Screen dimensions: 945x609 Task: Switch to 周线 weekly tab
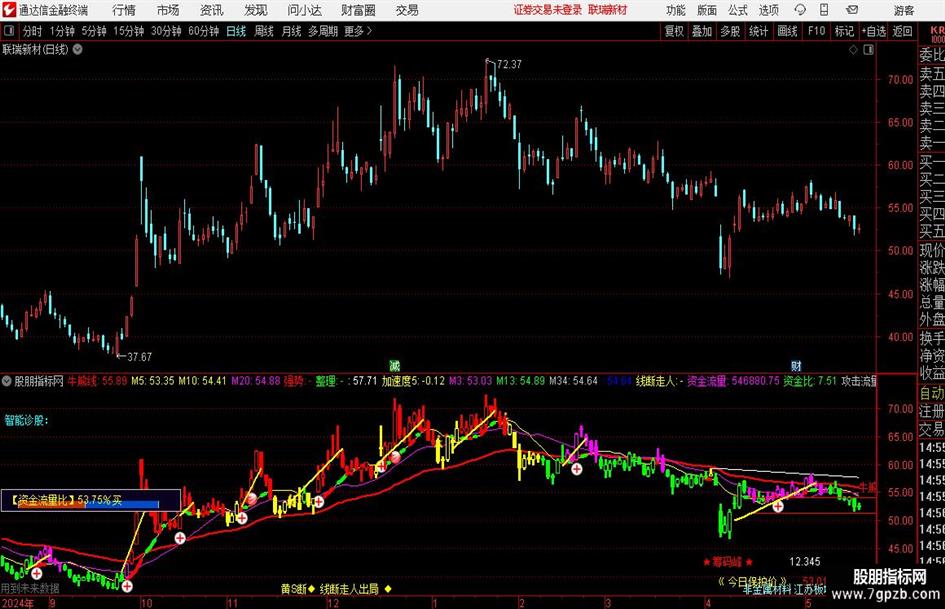pos(264,31)
